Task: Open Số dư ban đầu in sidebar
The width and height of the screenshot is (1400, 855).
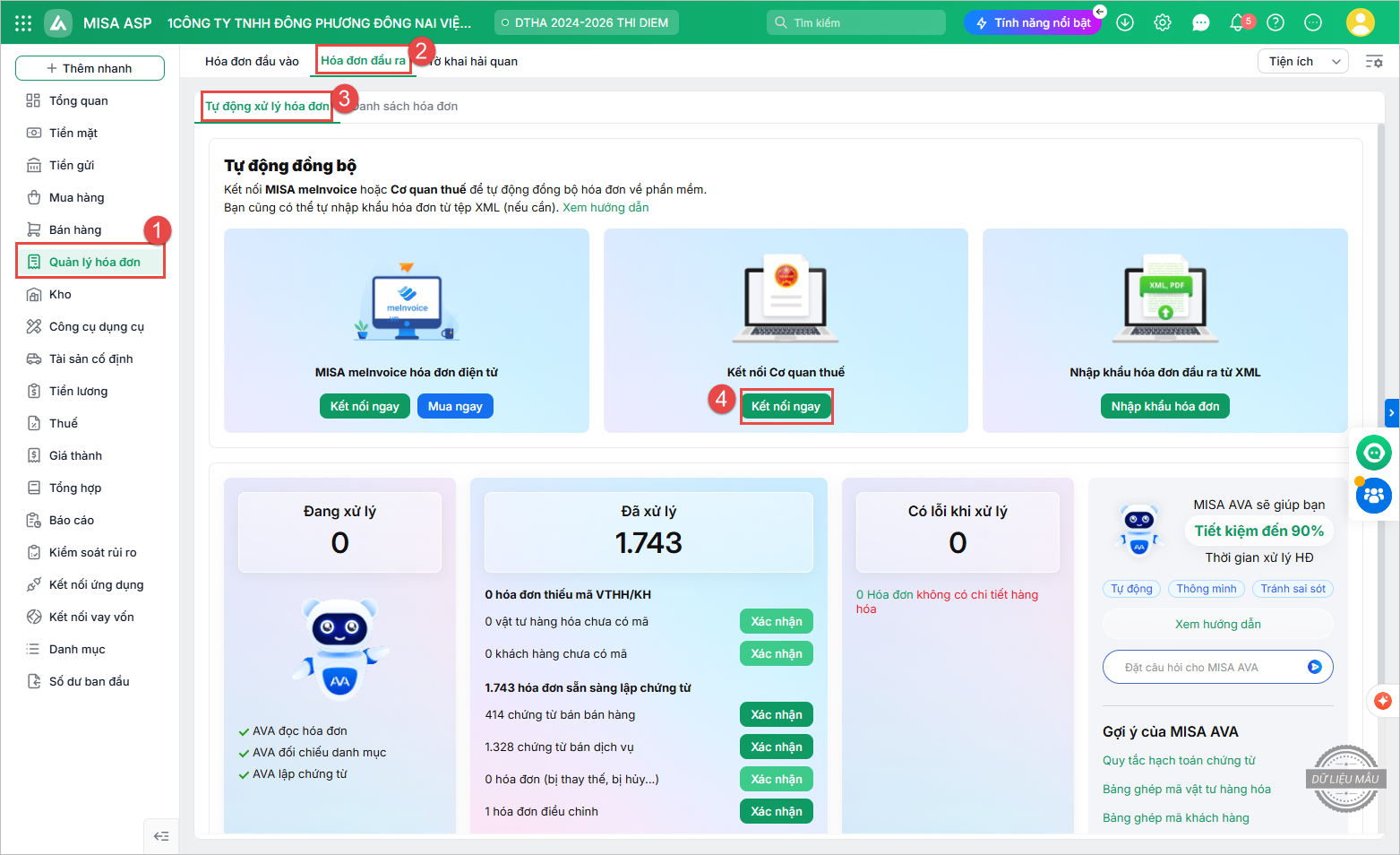Action: tap(90, 681)
